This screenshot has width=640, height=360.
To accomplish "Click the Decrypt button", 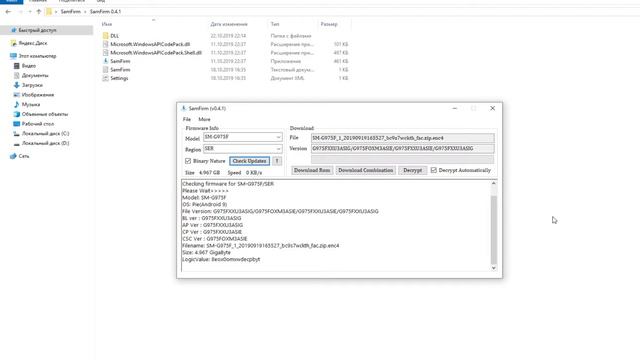I will coord(413,170).
